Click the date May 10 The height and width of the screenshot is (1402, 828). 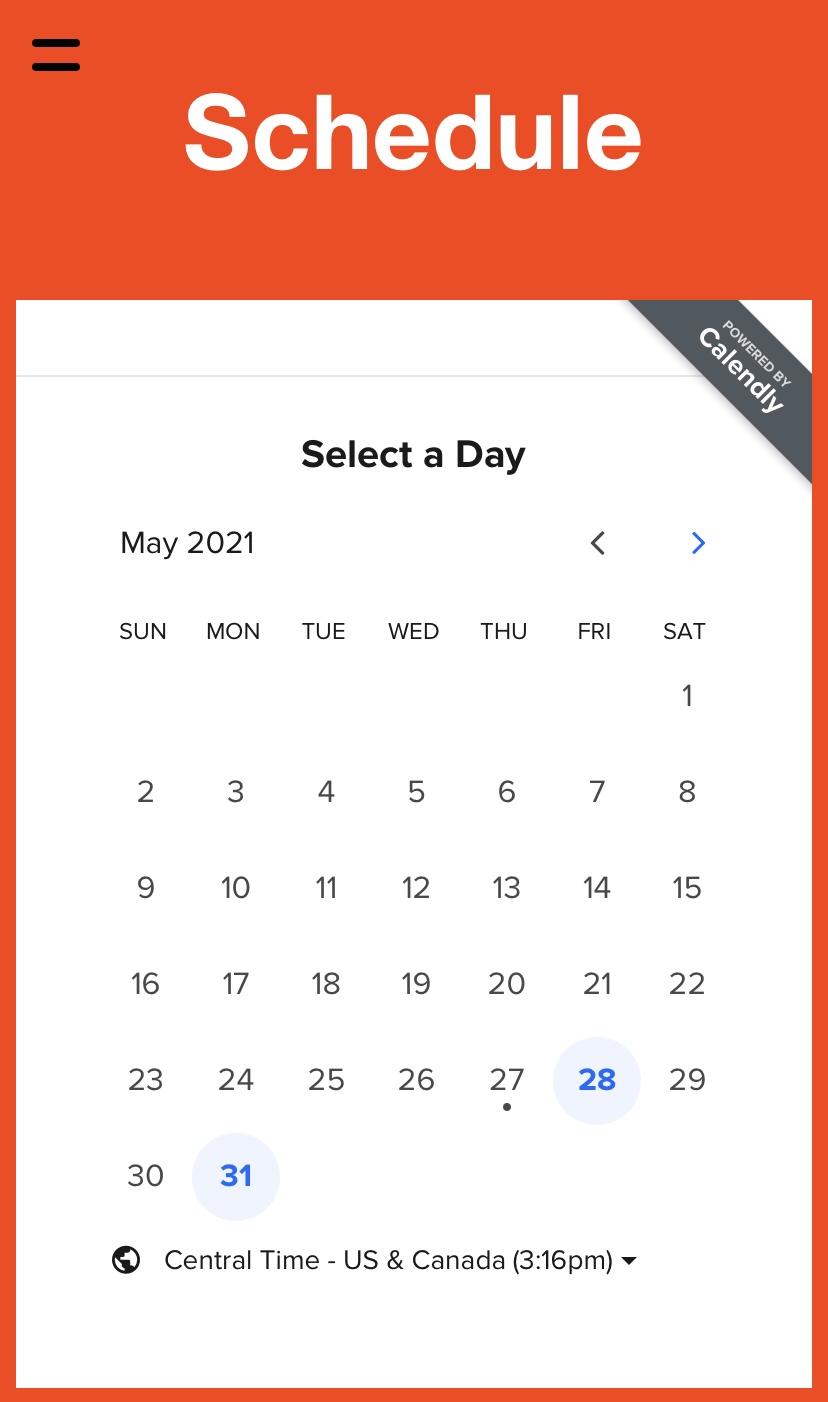236,888
